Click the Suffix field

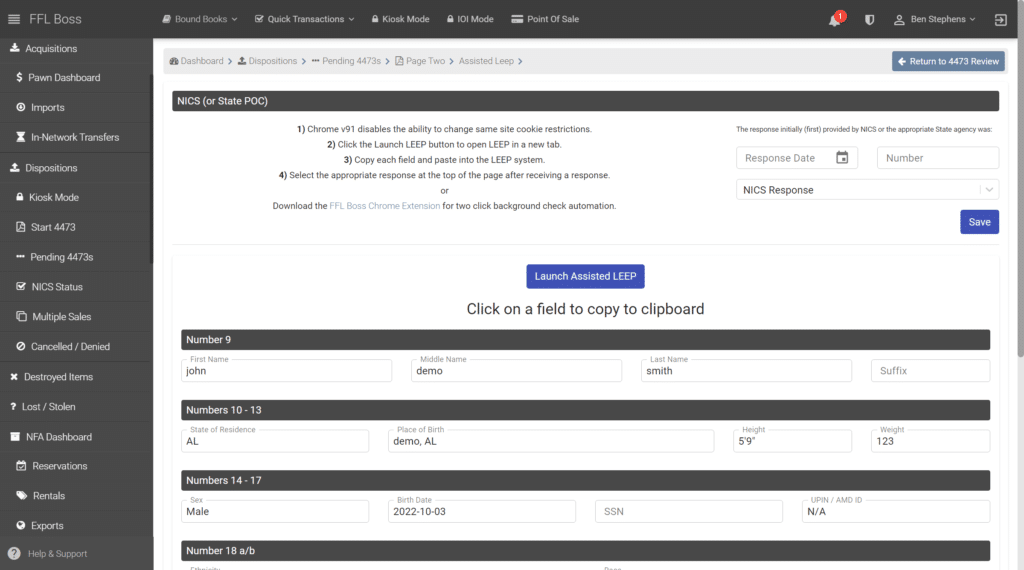(930, 370)
